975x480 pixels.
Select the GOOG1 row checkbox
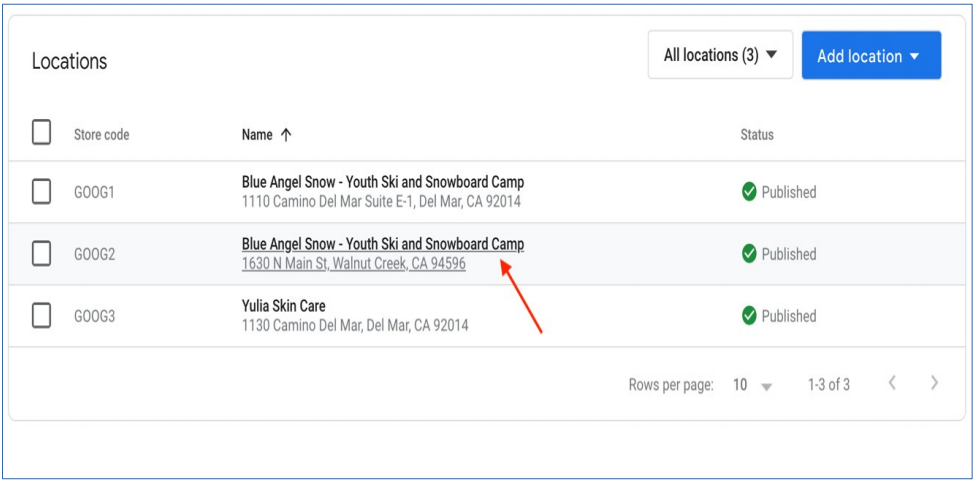pos(41,192)
